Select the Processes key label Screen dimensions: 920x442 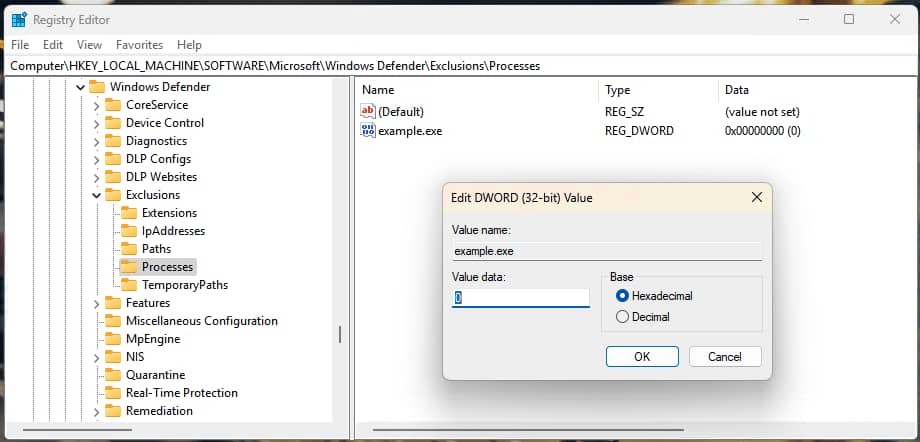tap(167, 267)
